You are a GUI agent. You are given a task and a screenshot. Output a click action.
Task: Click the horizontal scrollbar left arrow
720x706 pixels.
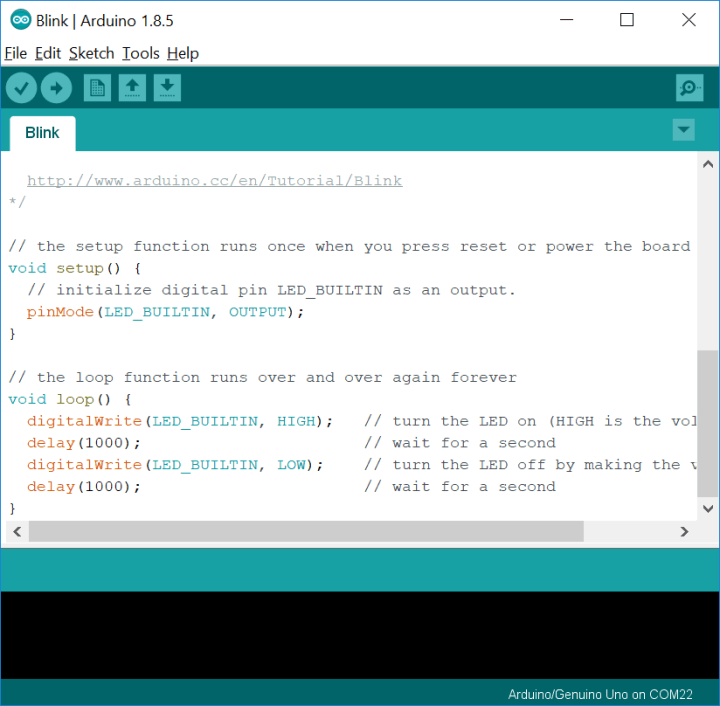(14, 532)
